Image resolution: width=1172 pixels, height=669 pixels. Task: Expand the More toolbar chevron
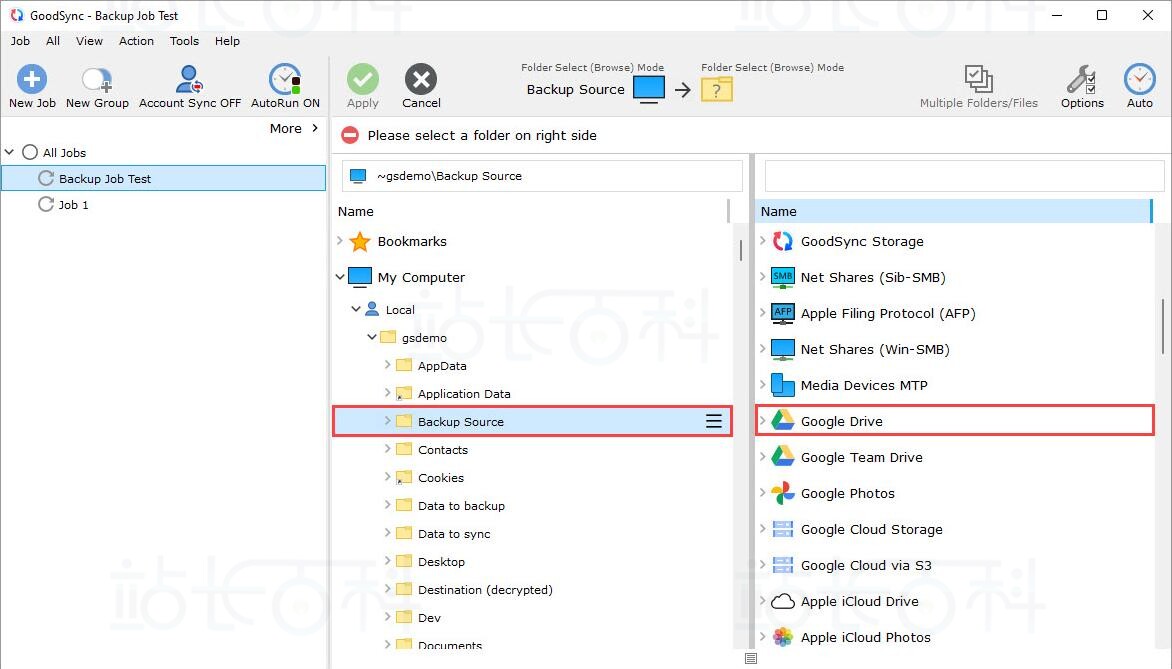pyautogui.click(x=315, y=128)
